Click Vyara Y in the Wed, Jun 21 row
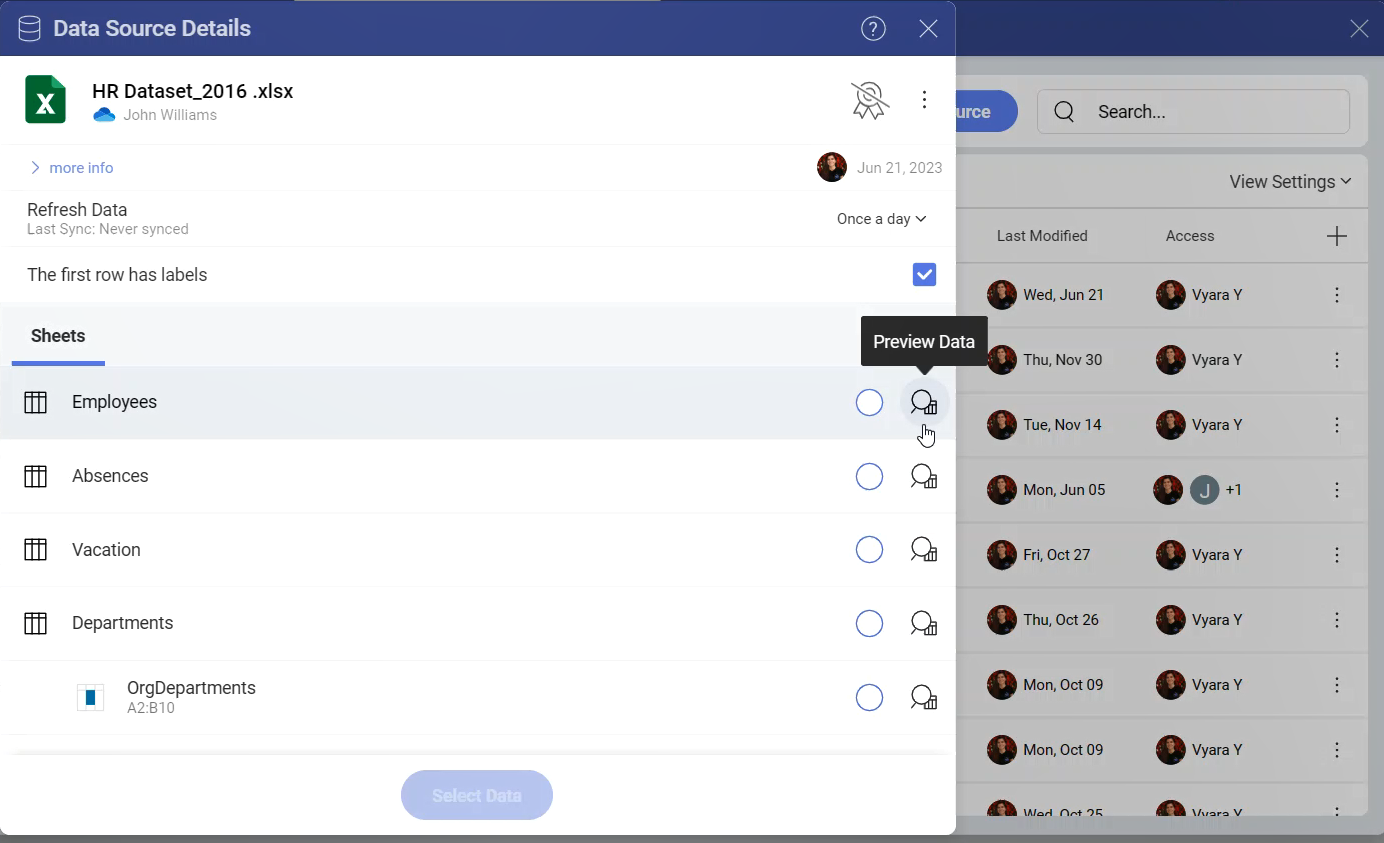This screenshot has height=843, width=1384. [1217, 295]
